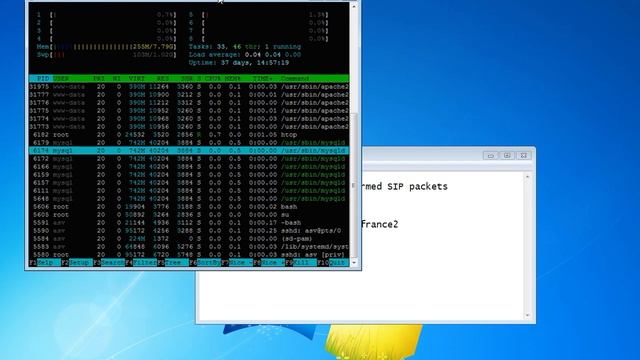
Task: Select apache2 process row with PID 31774
Action: coord(189,119)
